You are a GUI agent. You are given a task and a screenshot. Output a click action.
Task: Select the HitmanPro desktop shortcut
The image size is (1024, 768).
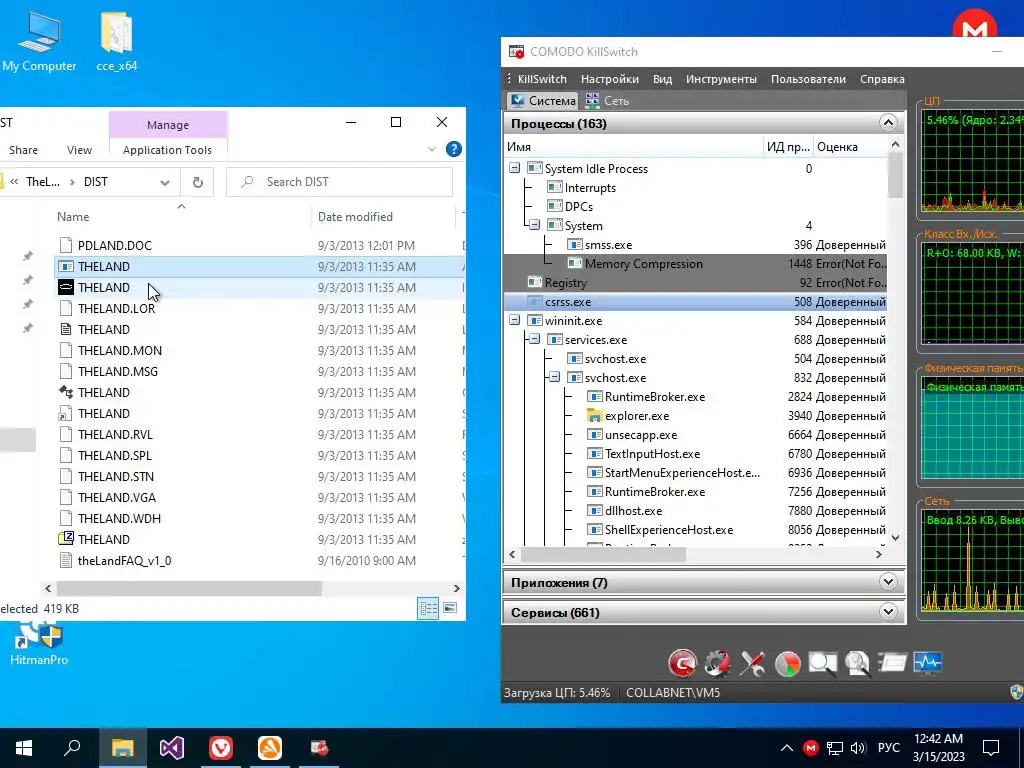click(x=39, y=644)
